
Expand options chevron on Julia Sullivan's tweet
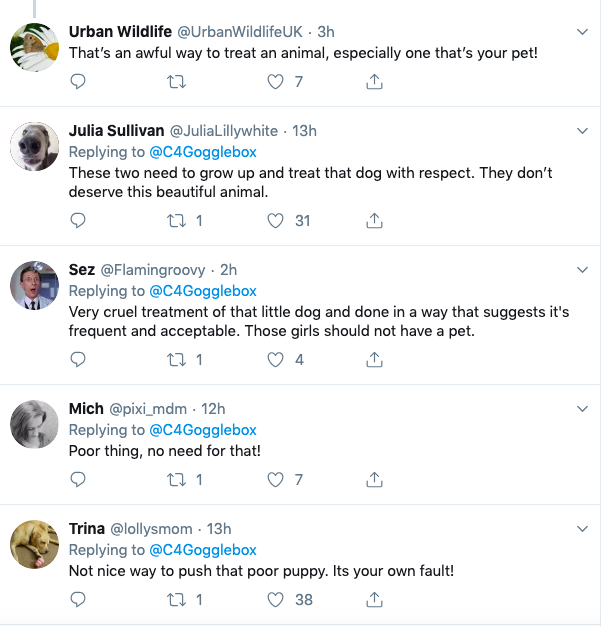(x=583, y=131)
